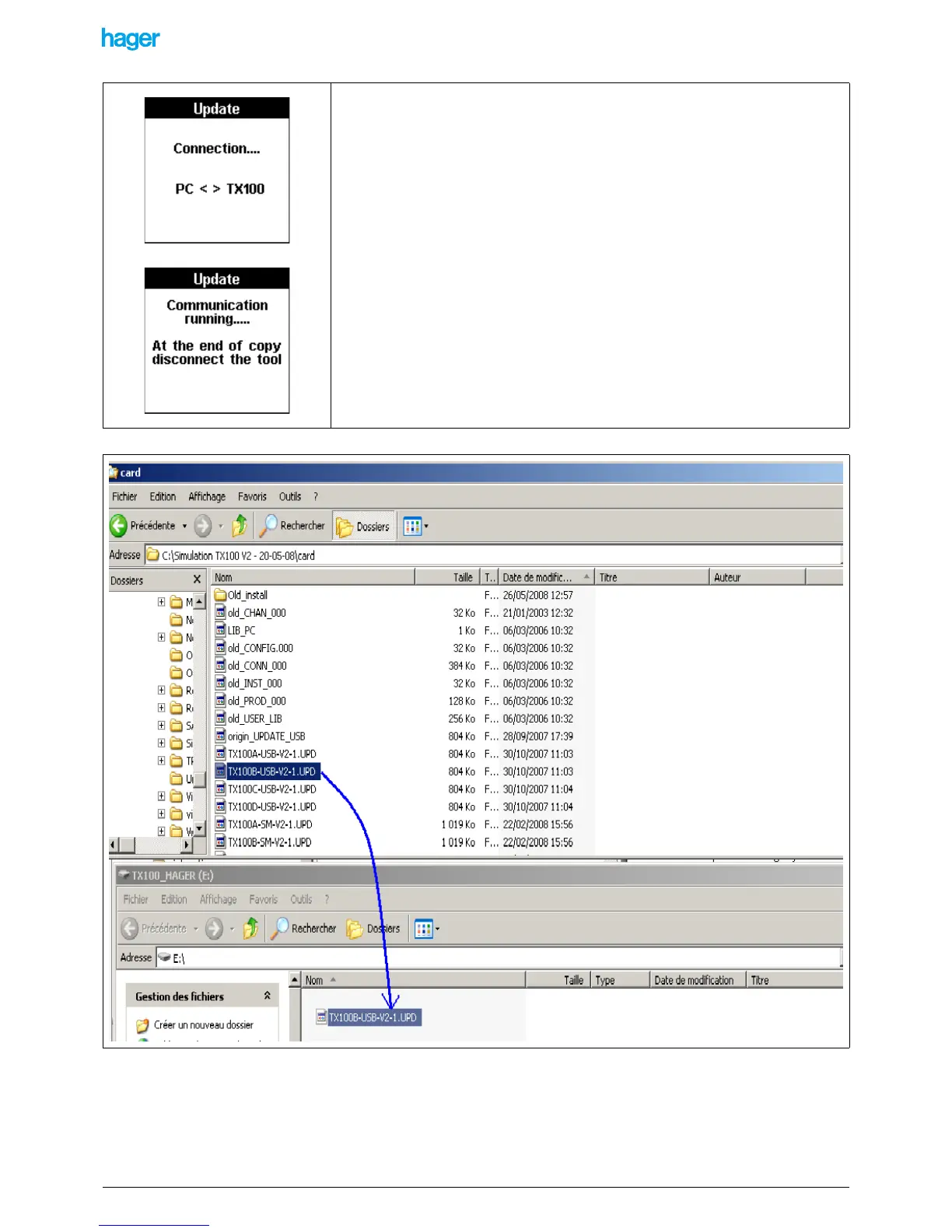Expand the tree folder starting with Si
Screen dimensions: 952x1232
point(161,743)
